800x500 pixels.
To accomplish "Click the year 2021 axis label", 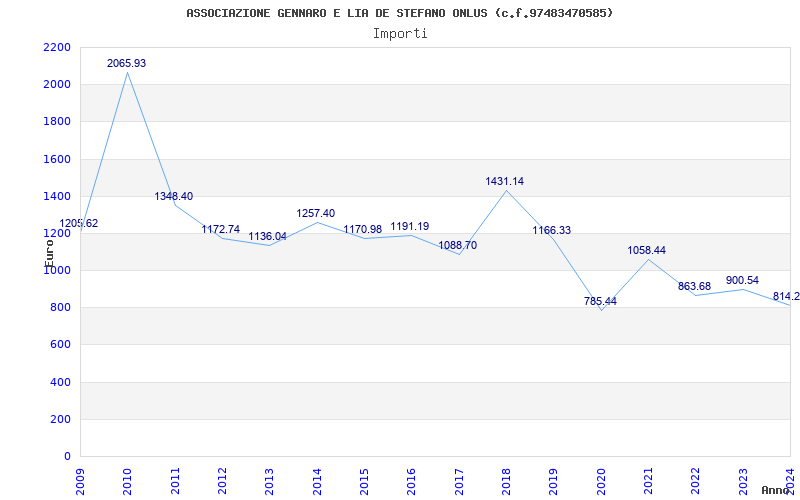I will pyautogui.click(x=648, y=481).
